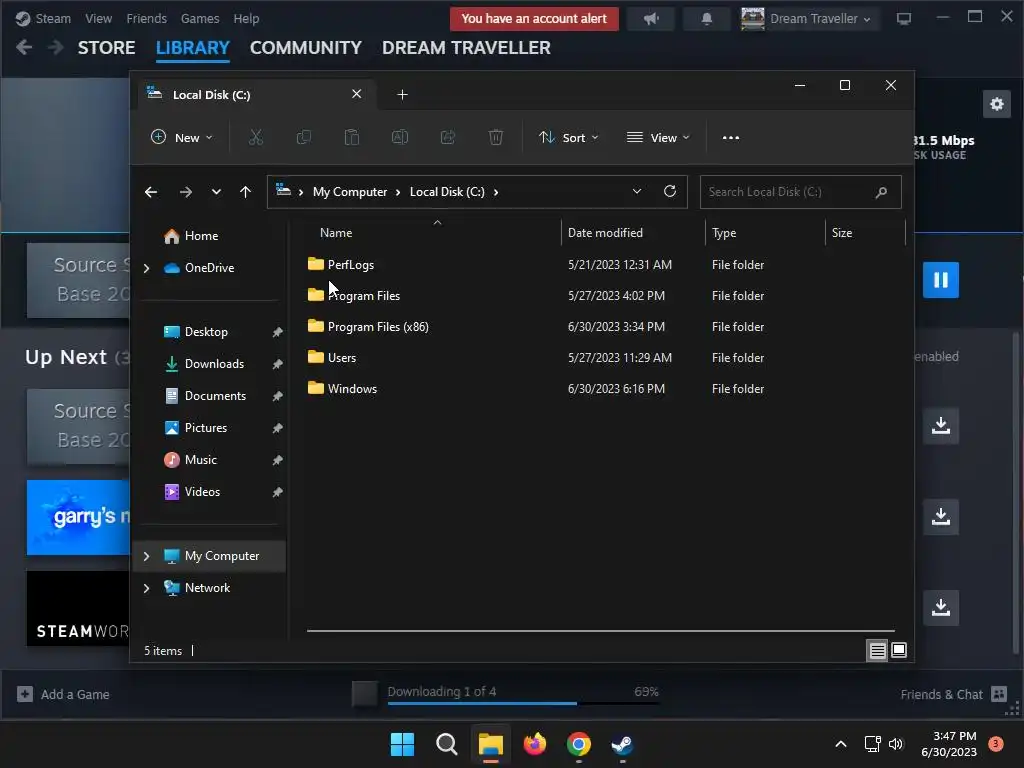Screen dimensions: 1024x768
Task: Click the chevron after Local Disk (C:) breadcrumb
Action: (496, 192)
